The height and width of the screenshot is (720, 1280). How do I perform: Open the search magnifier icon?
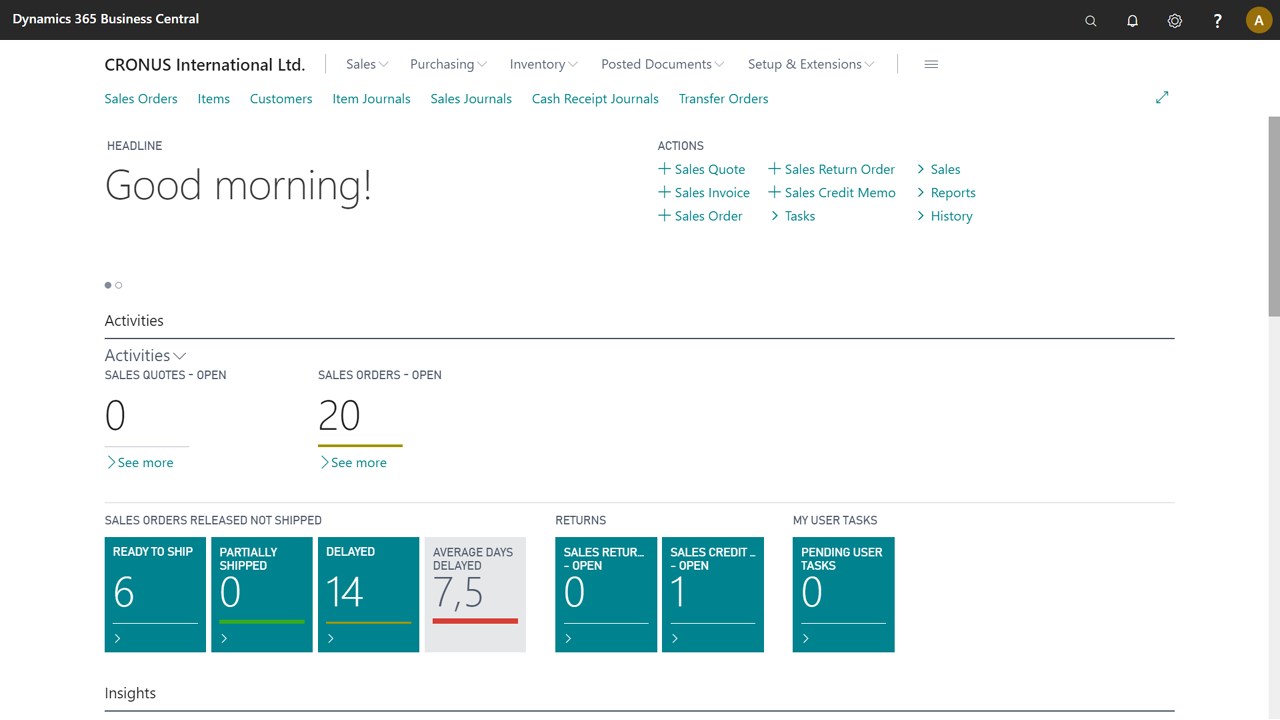(1091, 20)
